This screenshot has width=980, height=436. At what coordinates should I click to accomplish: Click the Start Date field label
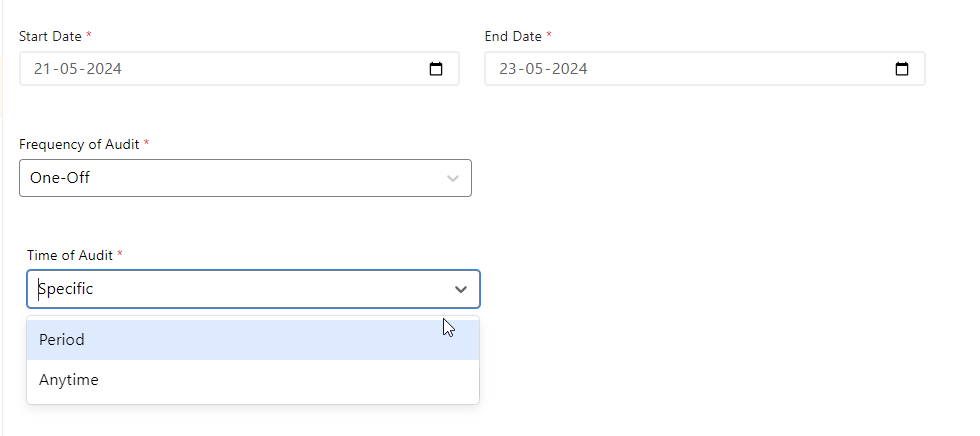[51, 36]
